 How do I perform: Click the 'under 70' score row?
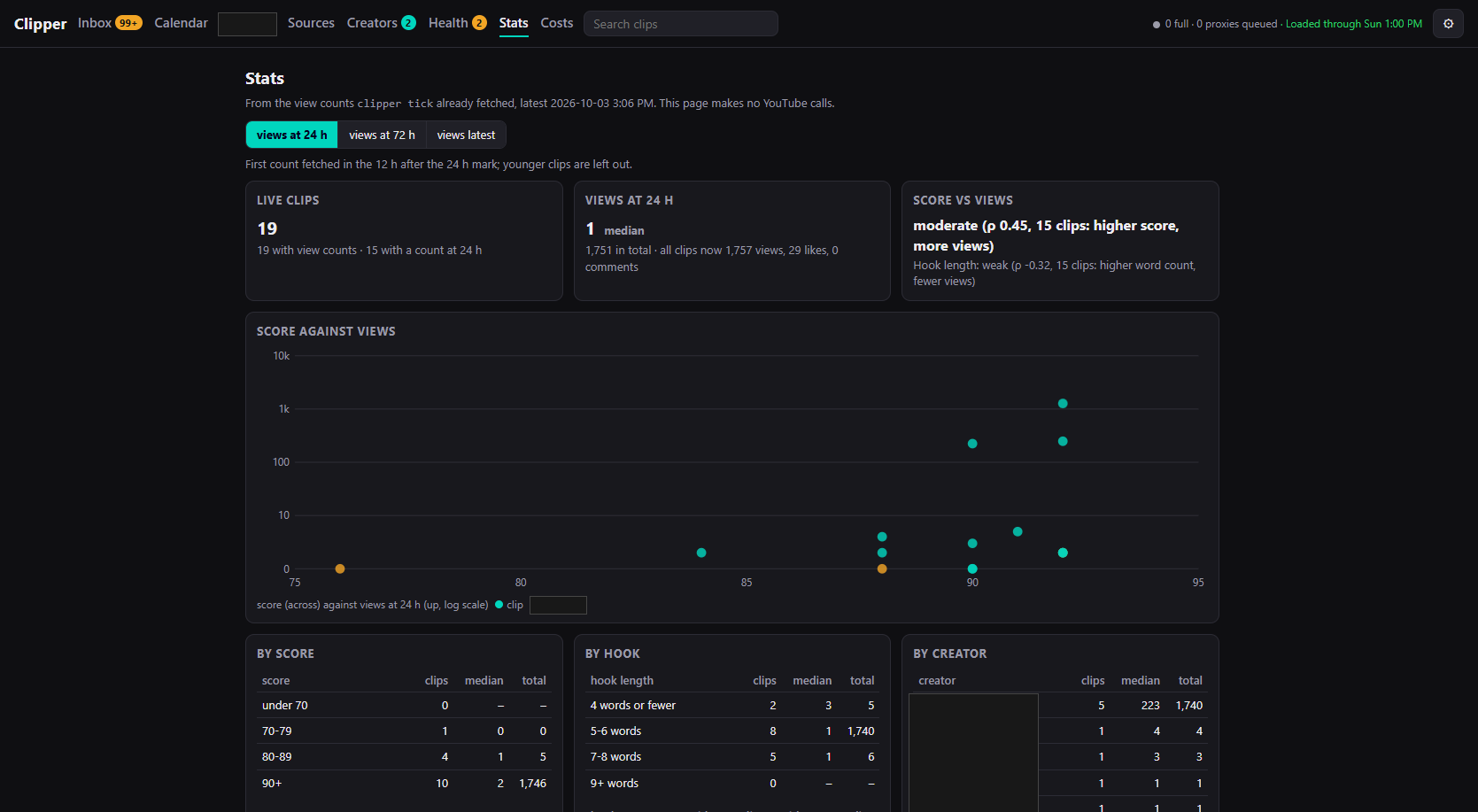[404, 706]
